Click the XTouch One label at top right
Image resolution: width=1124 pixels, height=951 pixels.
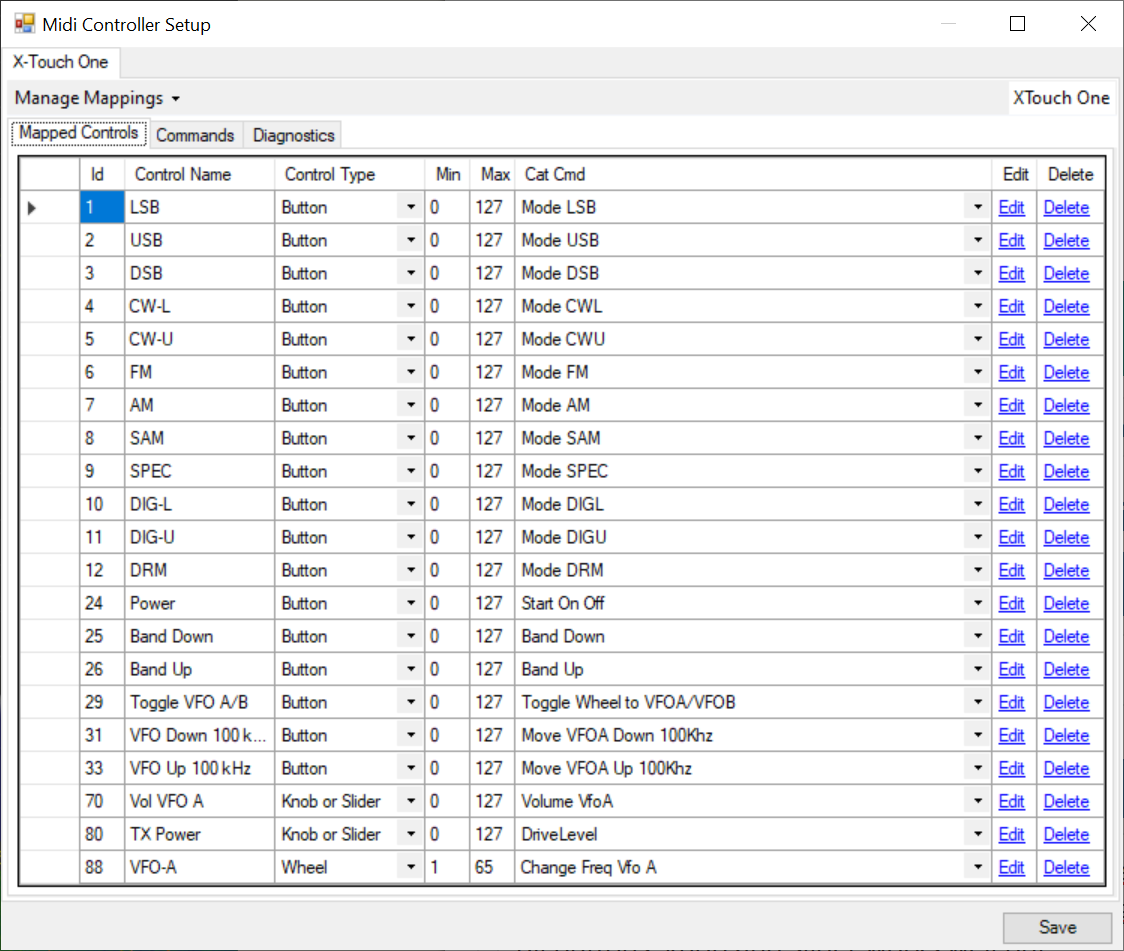tap(1061, 98)
